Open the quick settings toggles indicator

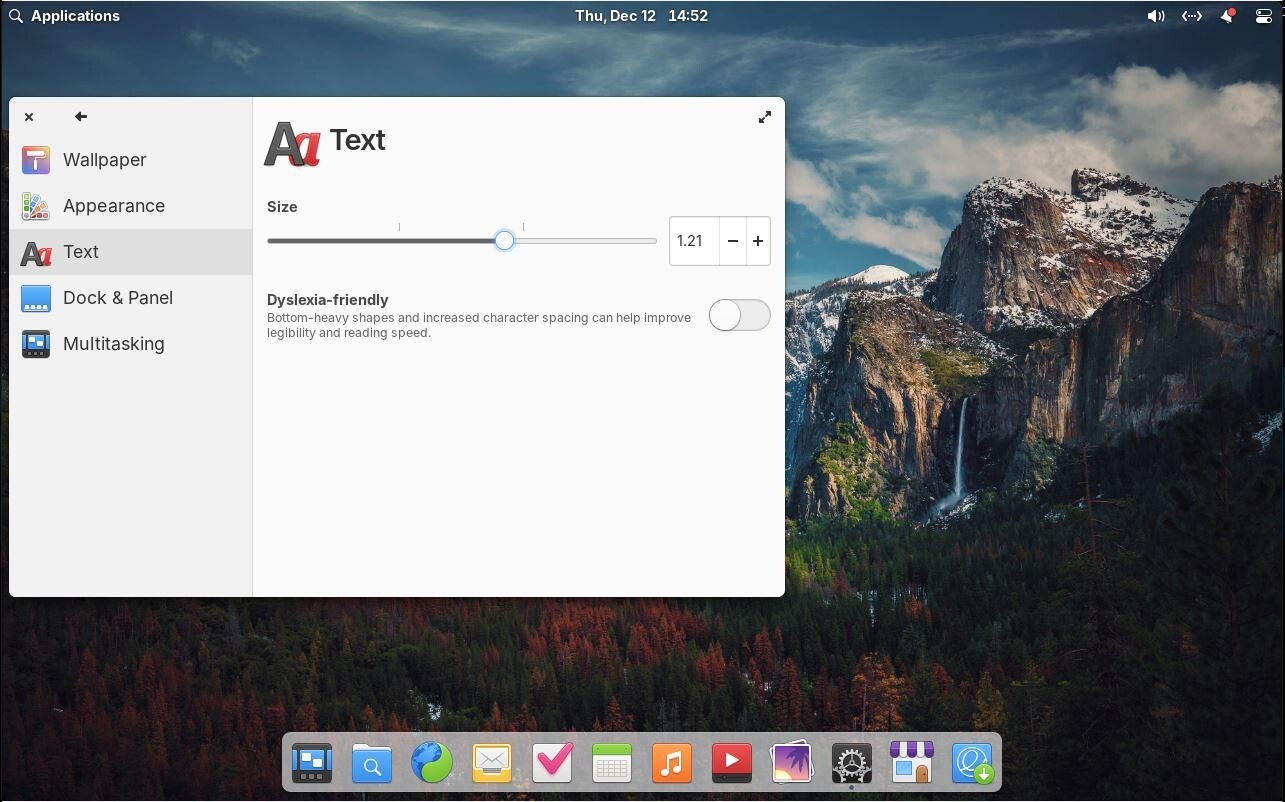pos(1262,16)
